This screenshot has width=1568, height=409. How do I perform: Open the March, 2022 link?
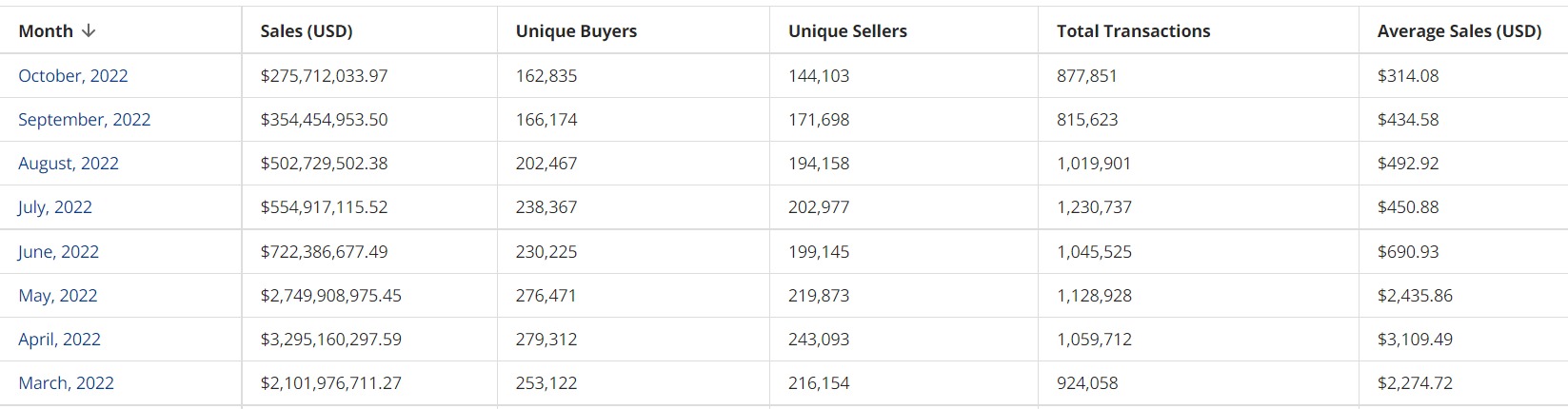pyautogui.click(x=67, y=383)
